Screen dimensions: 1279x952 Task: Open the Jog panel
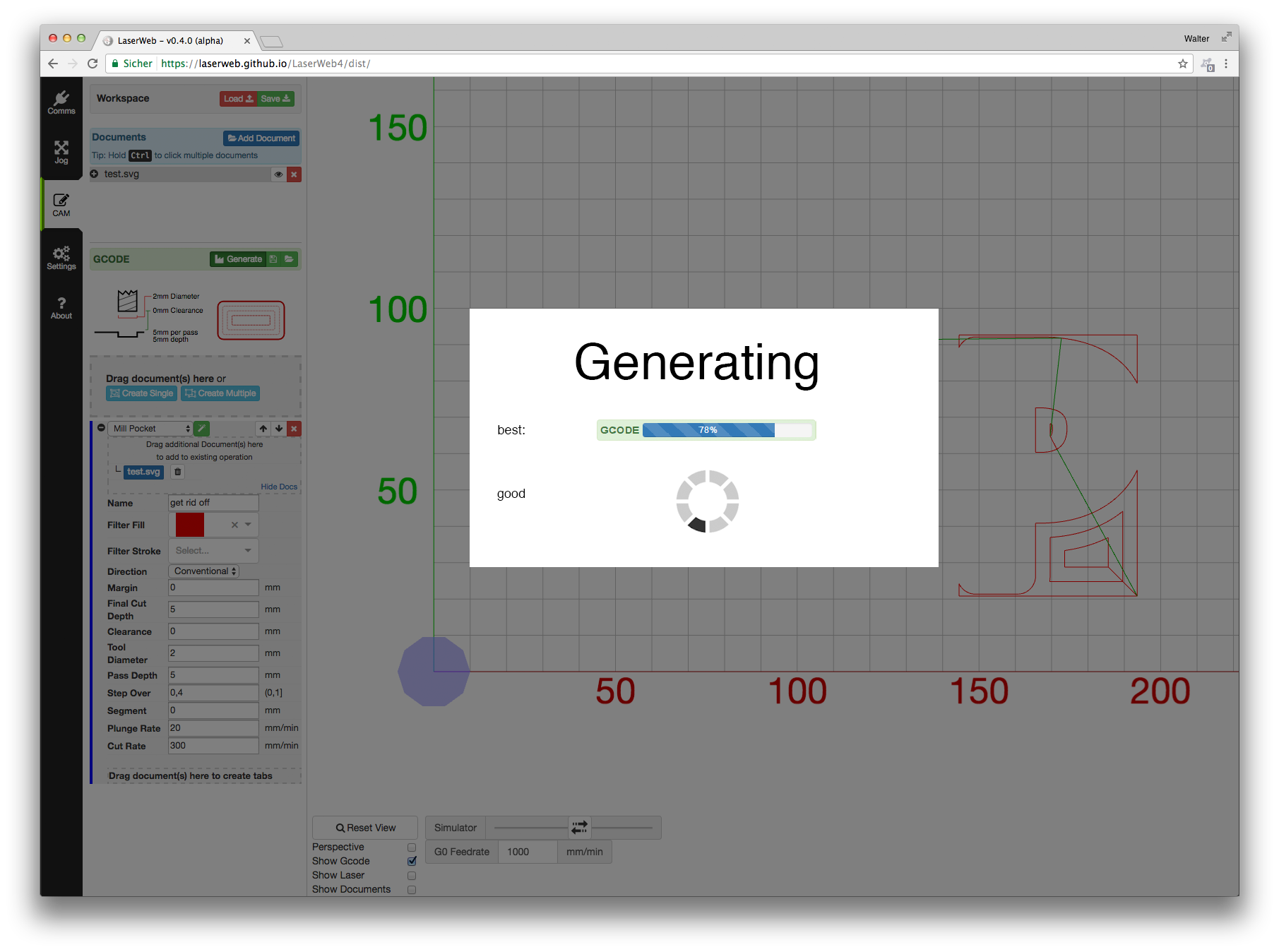61,152
